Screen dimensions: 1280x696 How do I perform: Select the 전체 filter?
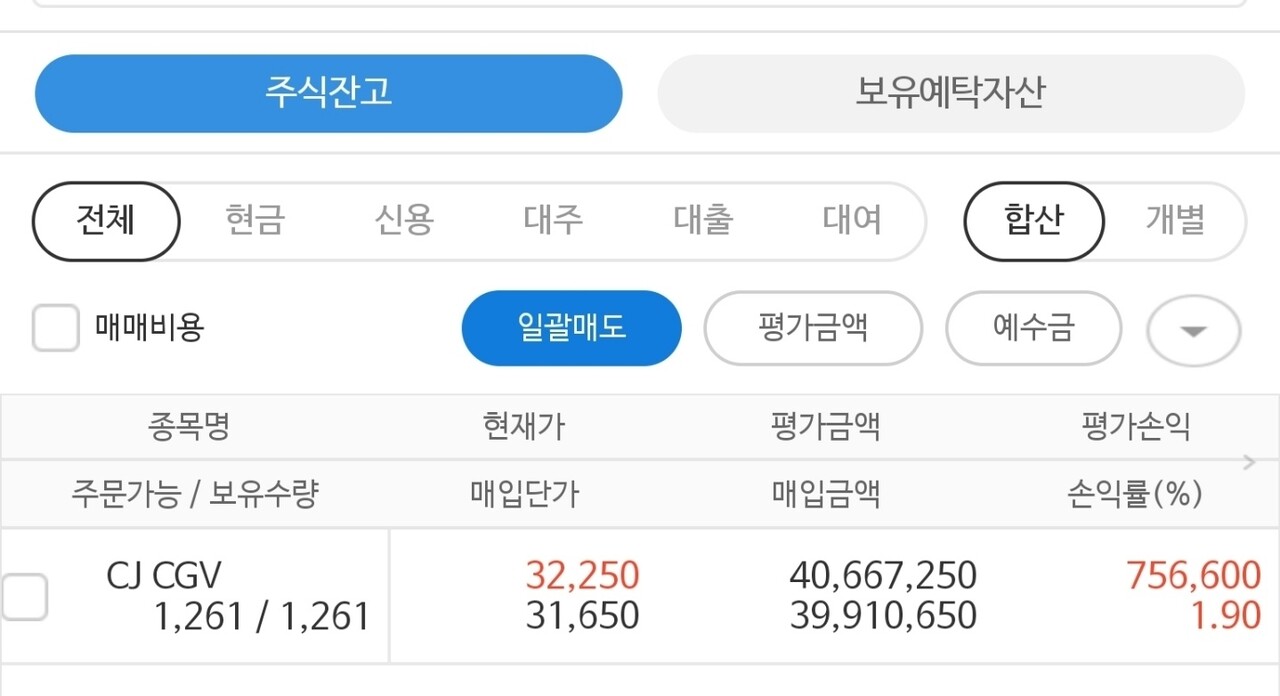[105, 222]
